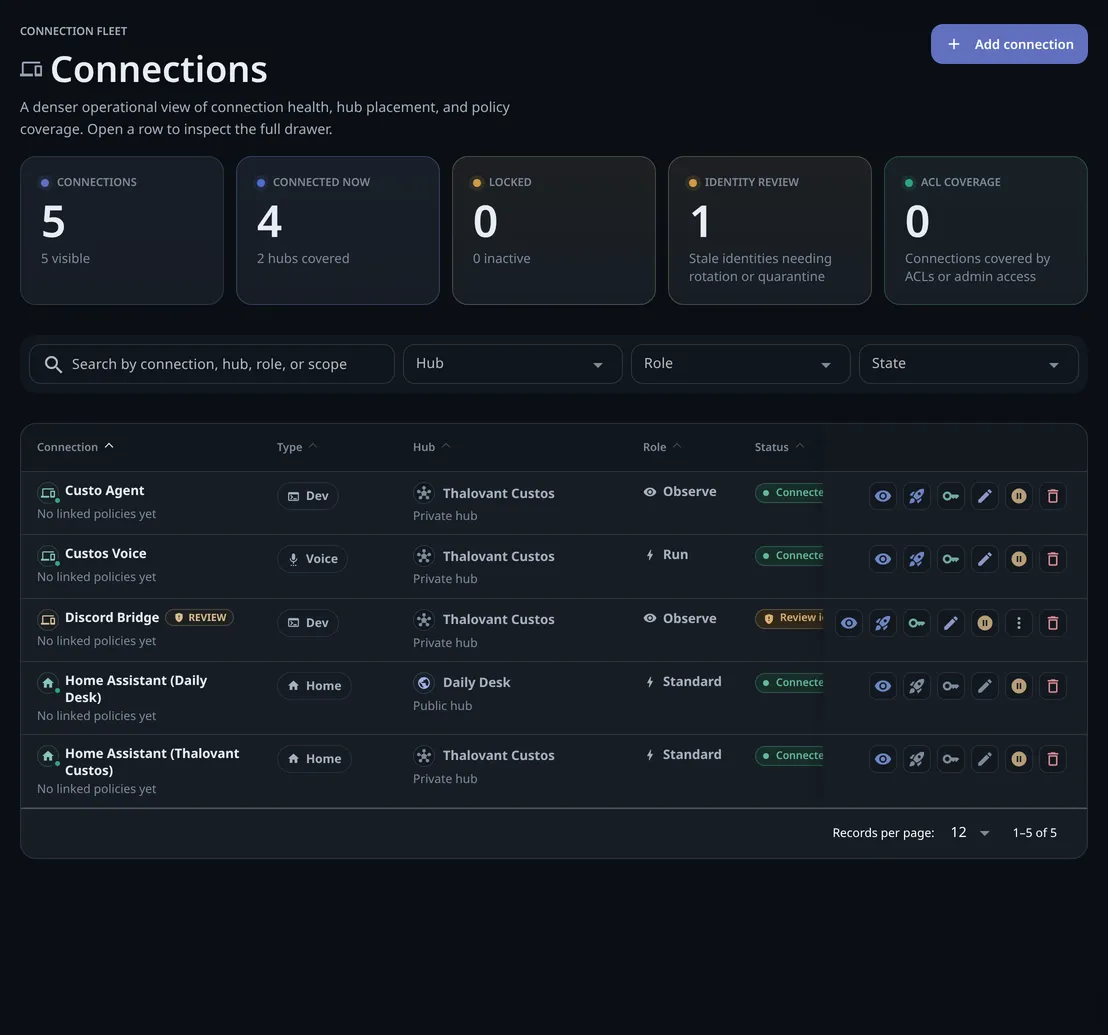The height and width of the screenshot is (1035, 1108).
Task: Click the rocket icon in Custo Agent row
Action: point(917,496)
